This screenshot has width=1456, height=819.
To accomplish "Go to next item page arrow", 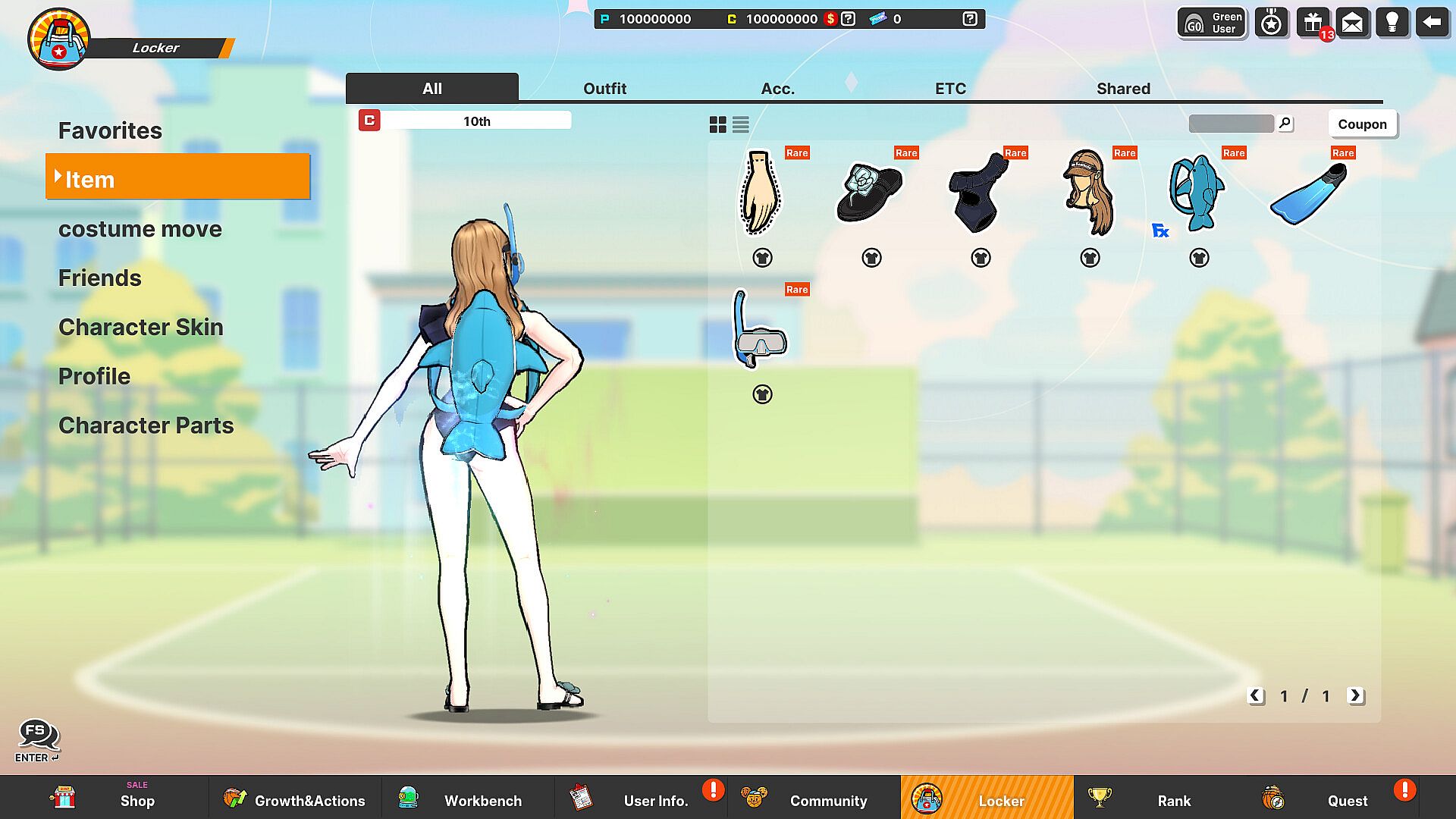I will point(1355,695).
